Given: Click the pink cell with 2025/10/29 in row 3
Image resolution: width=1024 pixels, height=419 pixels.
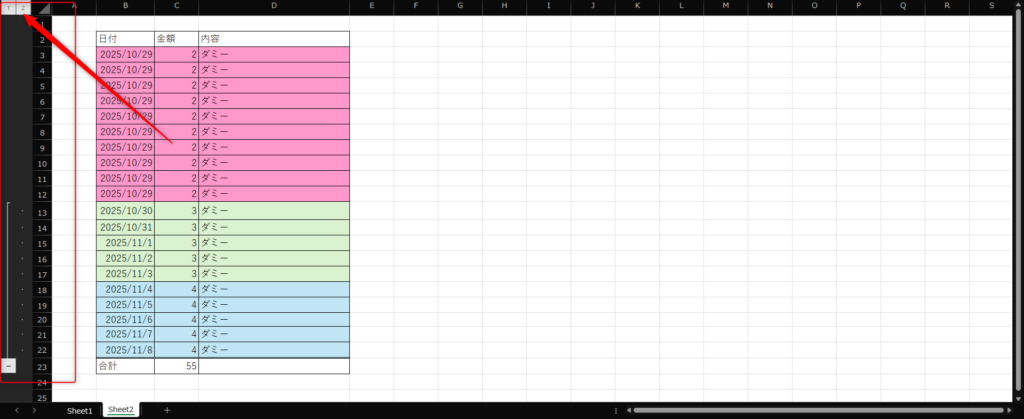Looking at the screenshot, I should (125, 55).
